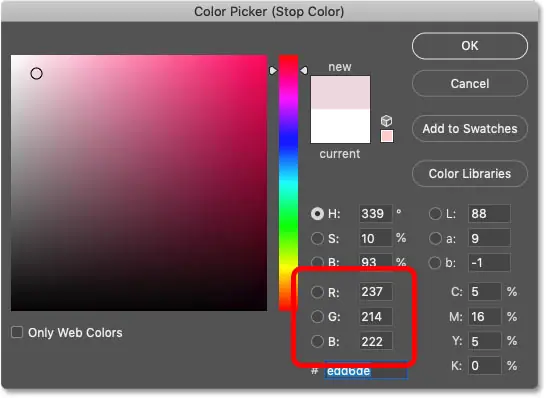Select the G green radio button
Viewport: 546px width, 398px height.
(x=317, y=317)
